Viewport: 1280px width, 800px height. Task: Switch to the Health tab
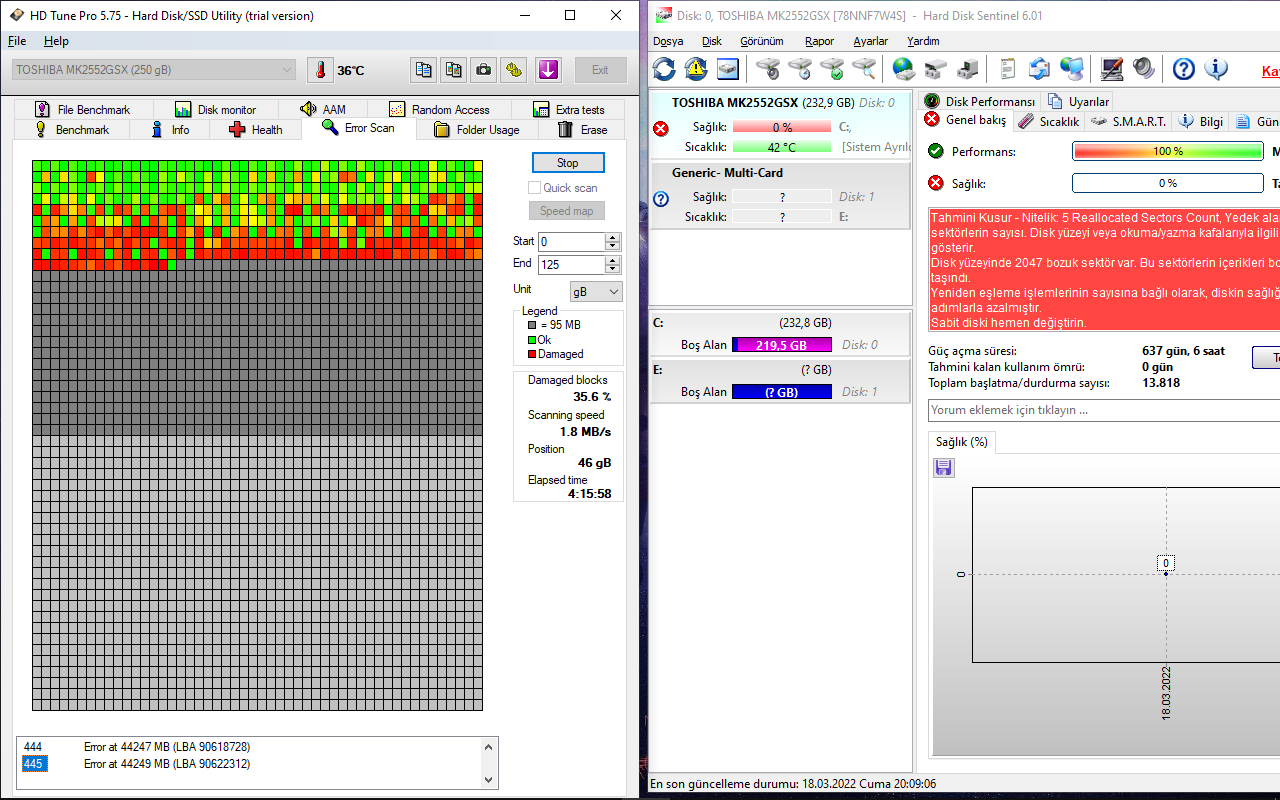(x=256, y=130)
